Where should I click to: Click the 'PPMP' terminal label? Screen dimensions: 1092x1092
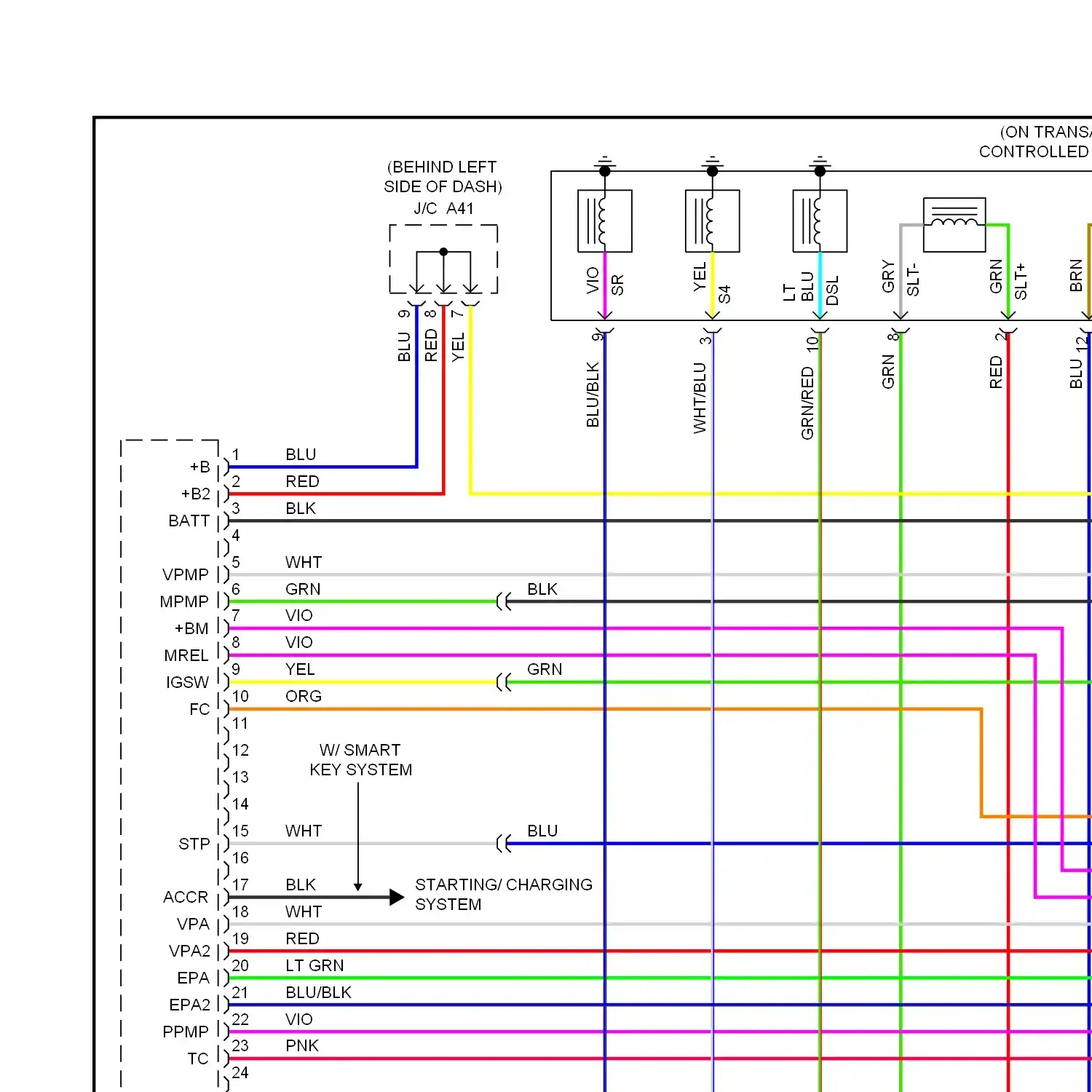point(186,1032)
